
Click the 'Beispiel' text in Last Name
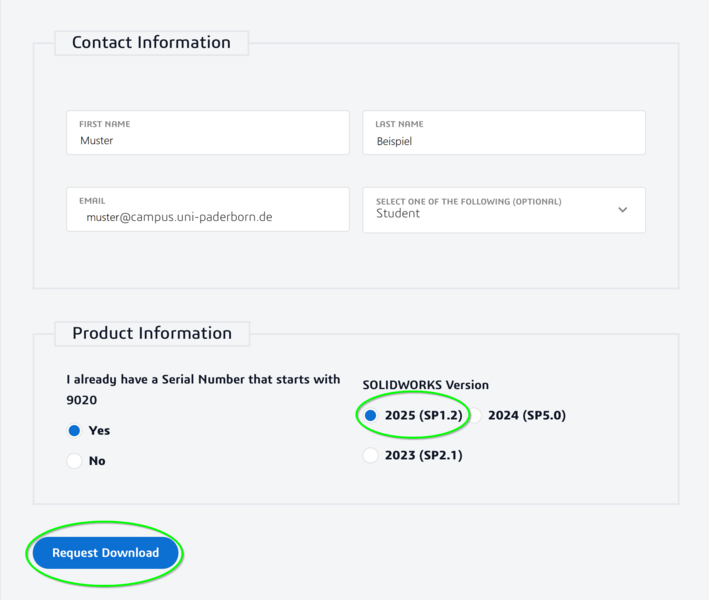coord(394,142)
